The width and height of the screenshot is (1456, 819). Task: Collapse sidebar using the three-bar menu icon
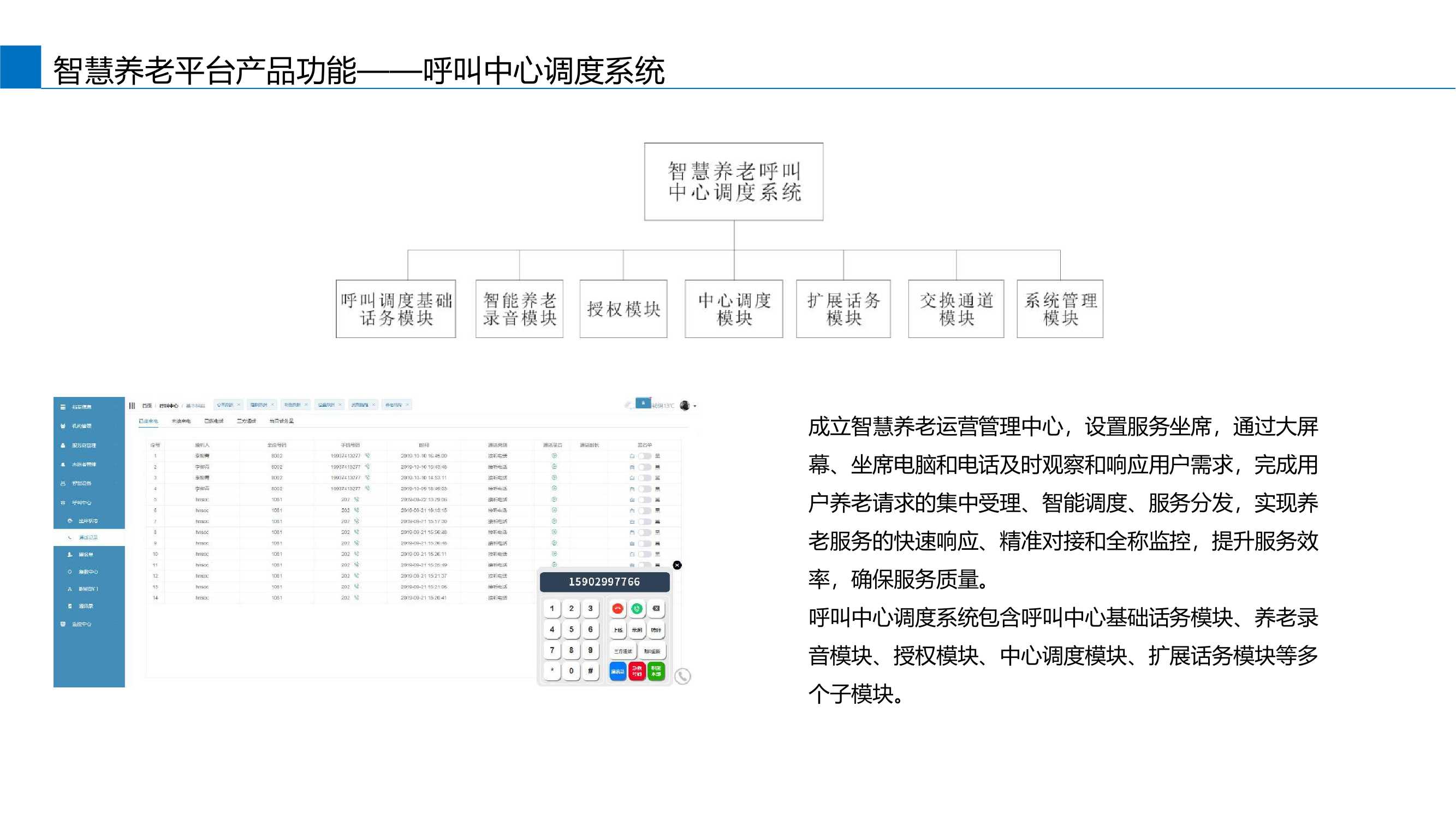pos(132,405)
